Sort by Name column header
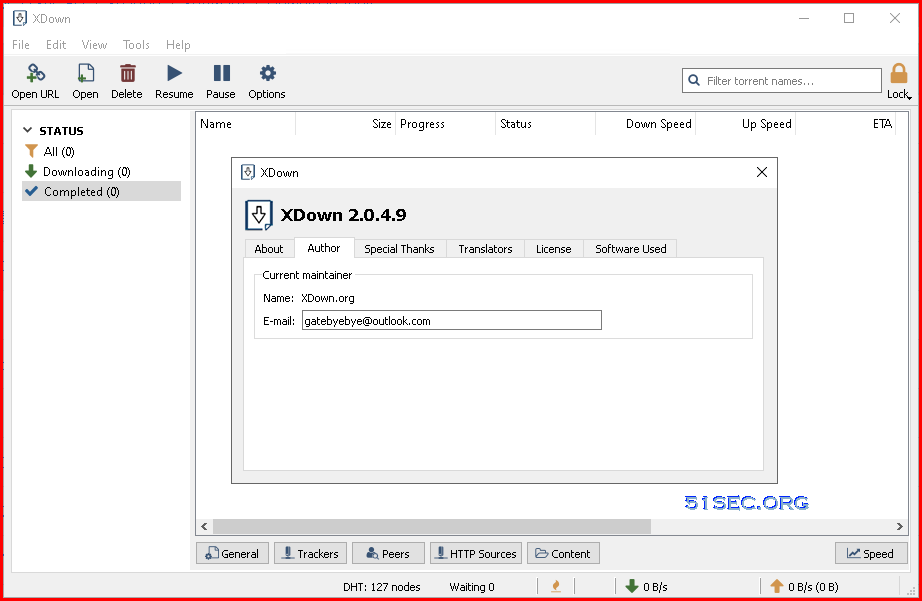 pos(246,123)
